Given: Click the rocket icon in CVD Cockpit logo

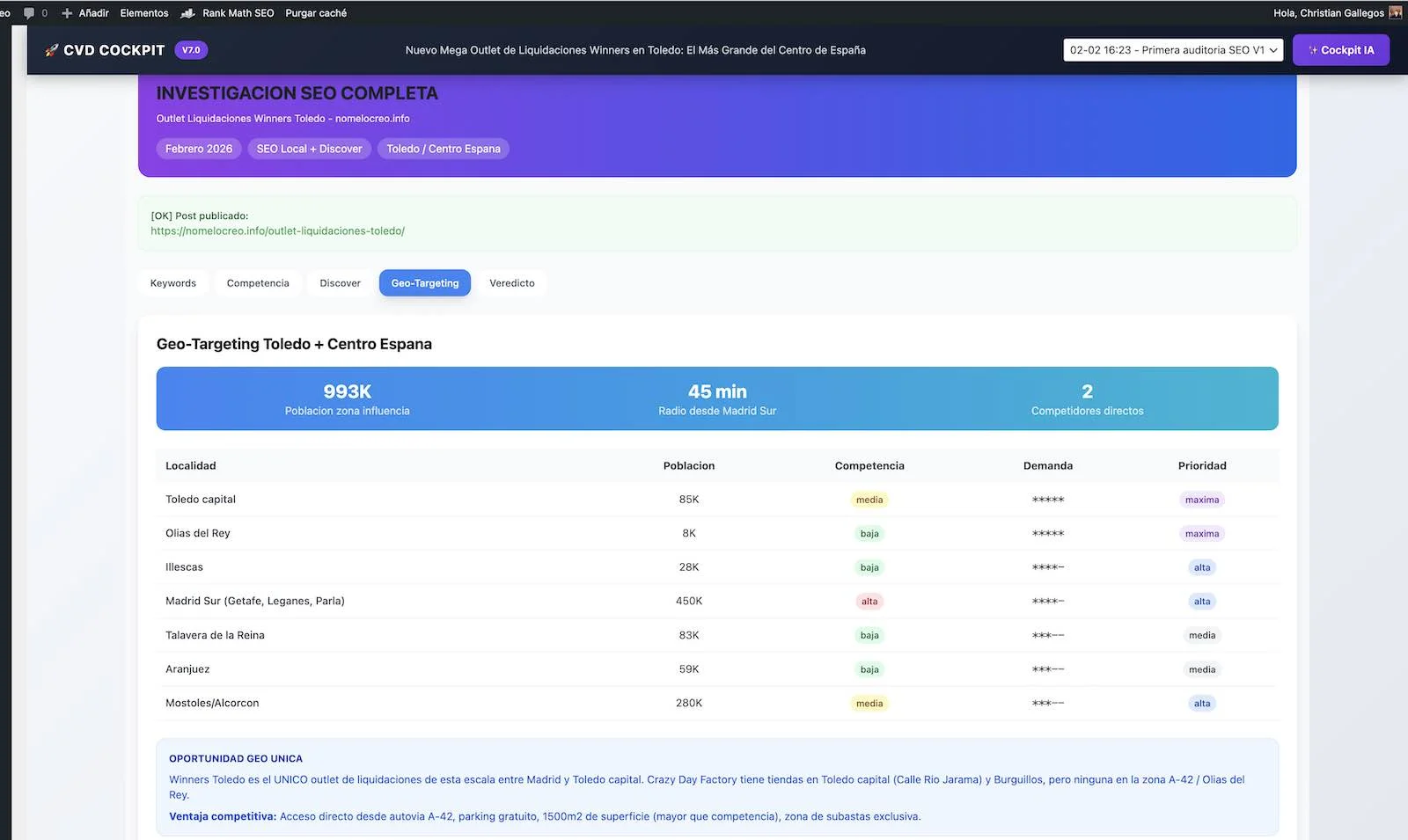Looking at the screenshot, I should coord(51,49).
